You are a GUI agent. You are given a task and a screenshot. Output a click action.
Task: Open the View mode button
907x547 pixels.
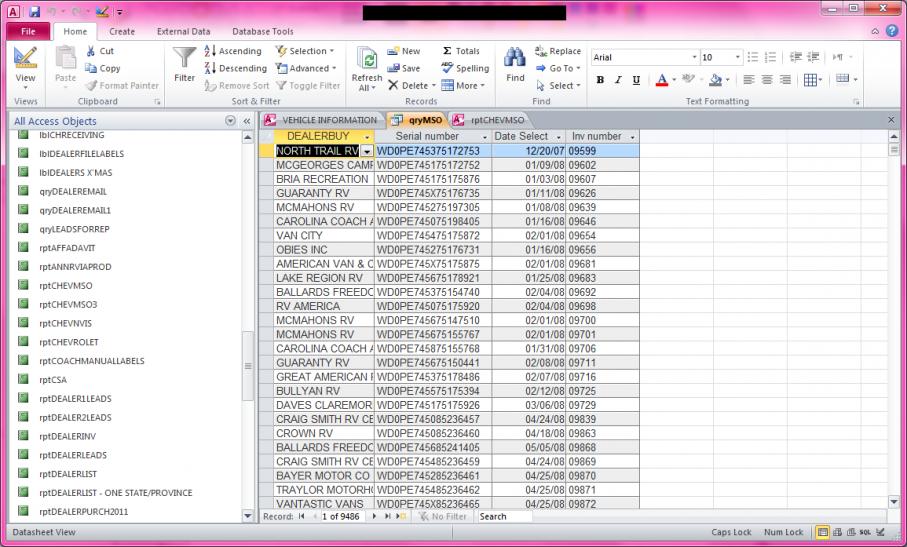[25, 68]
